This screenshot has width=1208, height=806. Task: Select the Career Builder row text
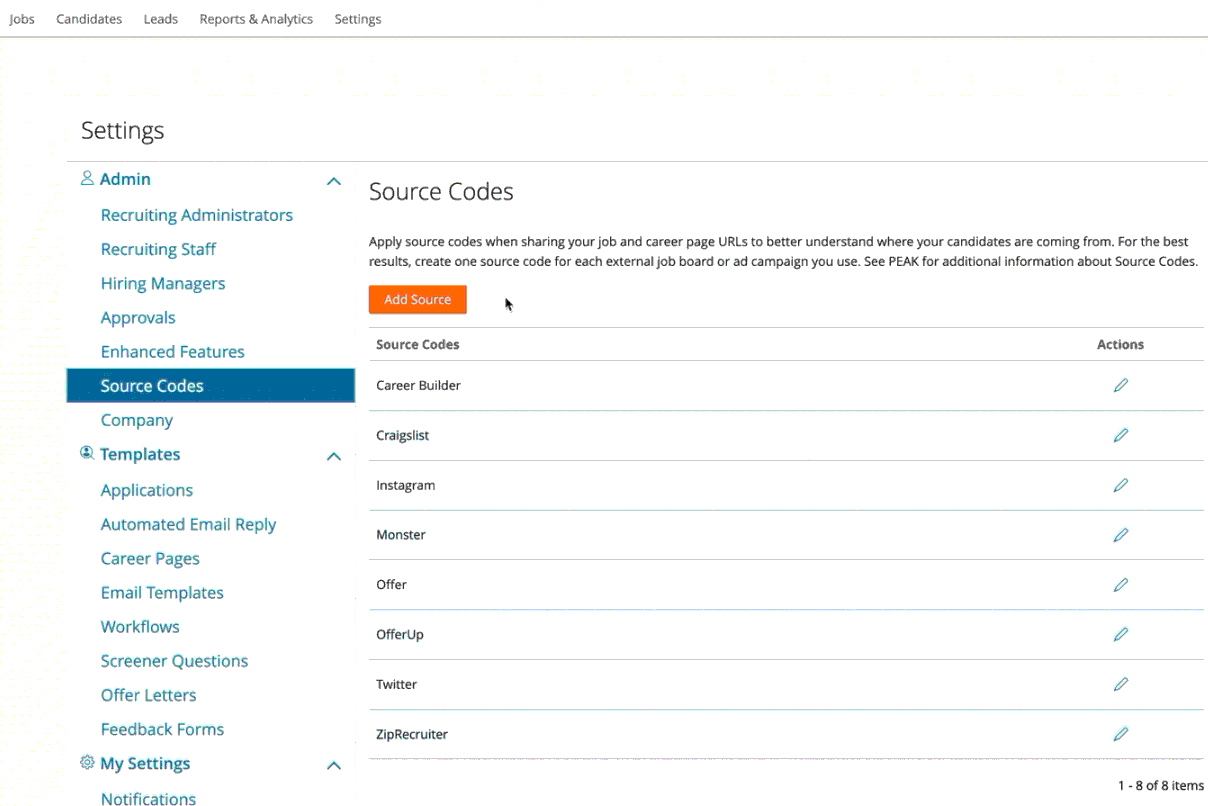[418, 385]
